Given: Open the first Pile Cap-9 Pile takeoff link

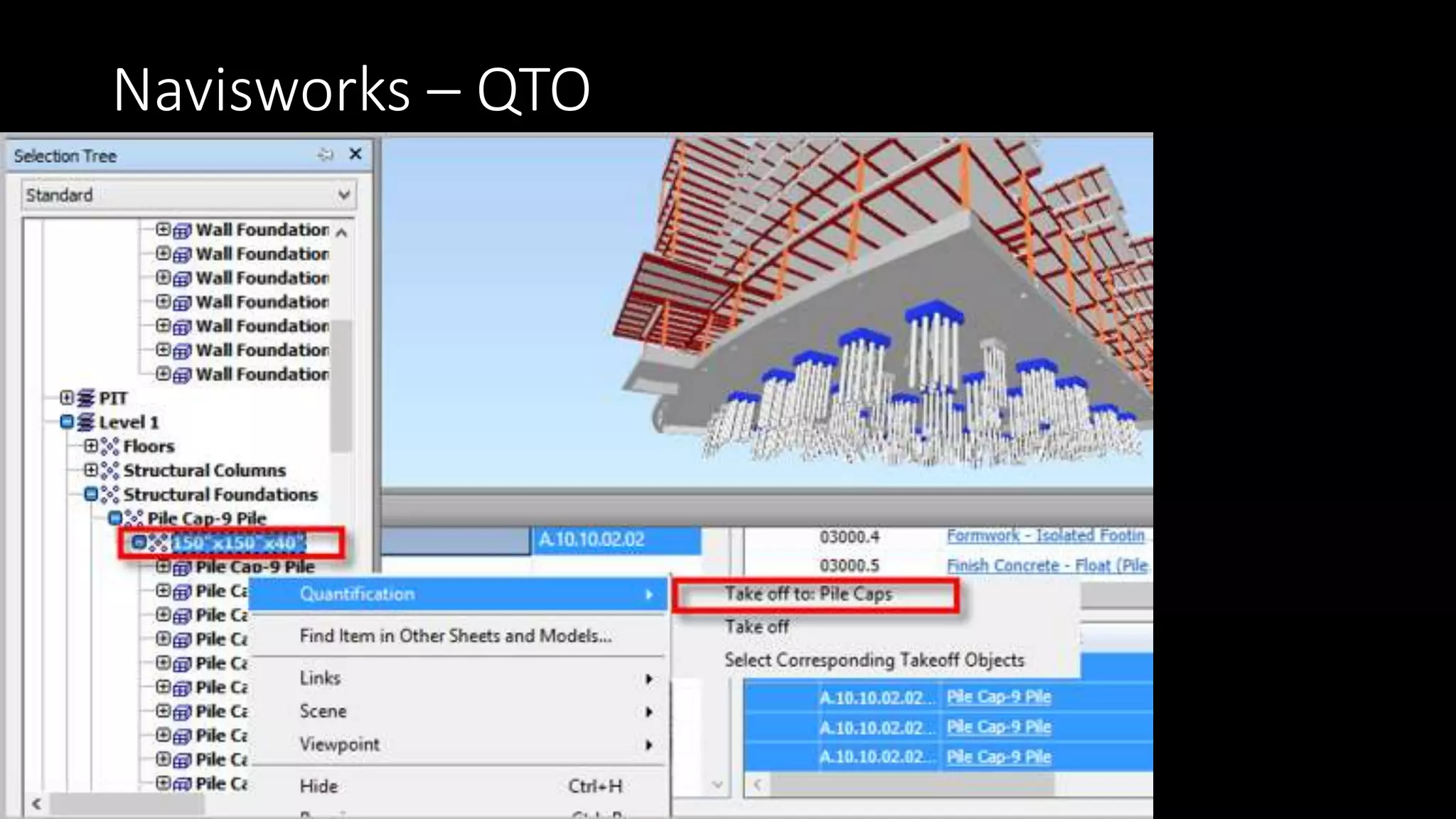Looking at the screenshot, I should [x=999, y=697].
